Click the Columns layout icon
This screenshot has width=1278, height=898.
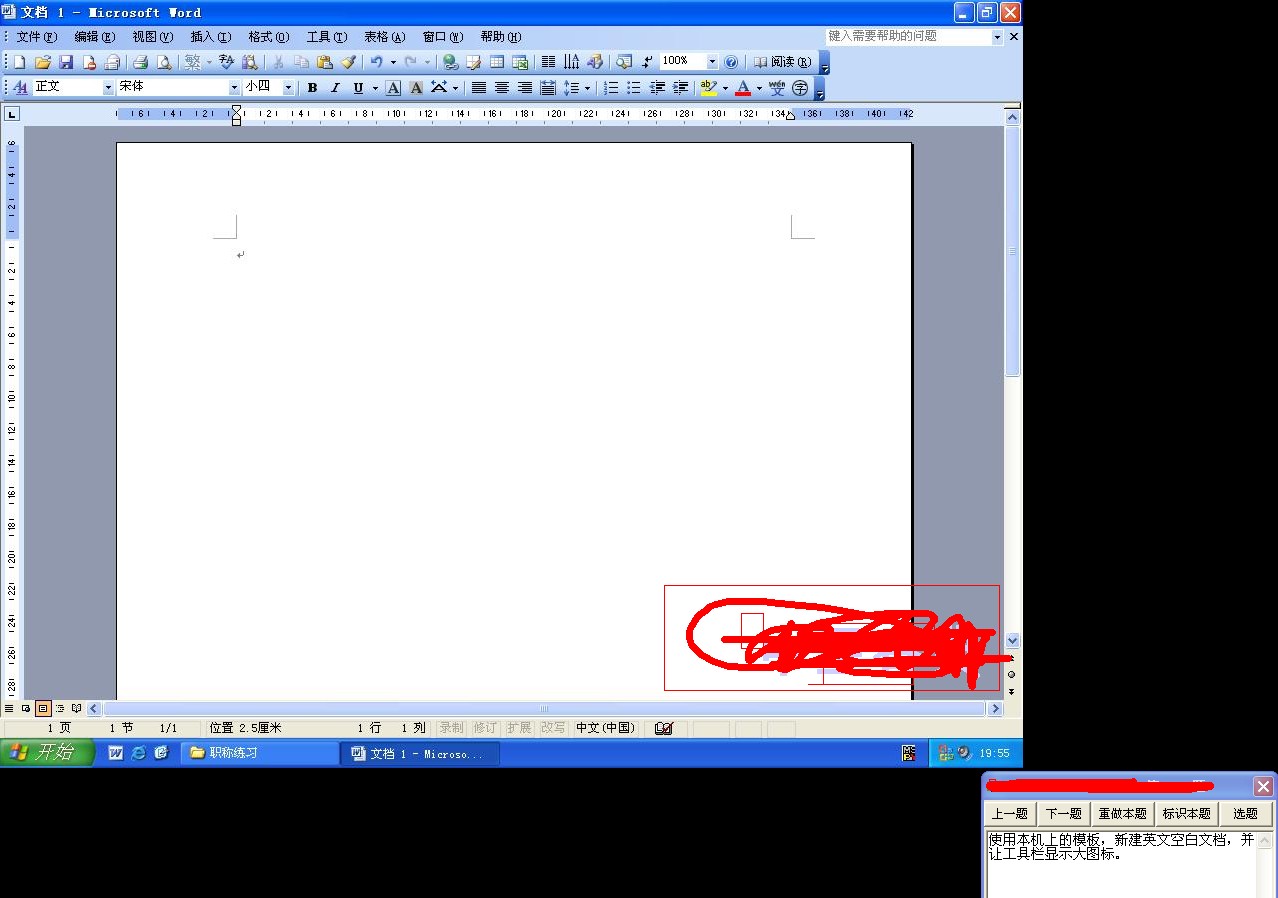point(548,62)
